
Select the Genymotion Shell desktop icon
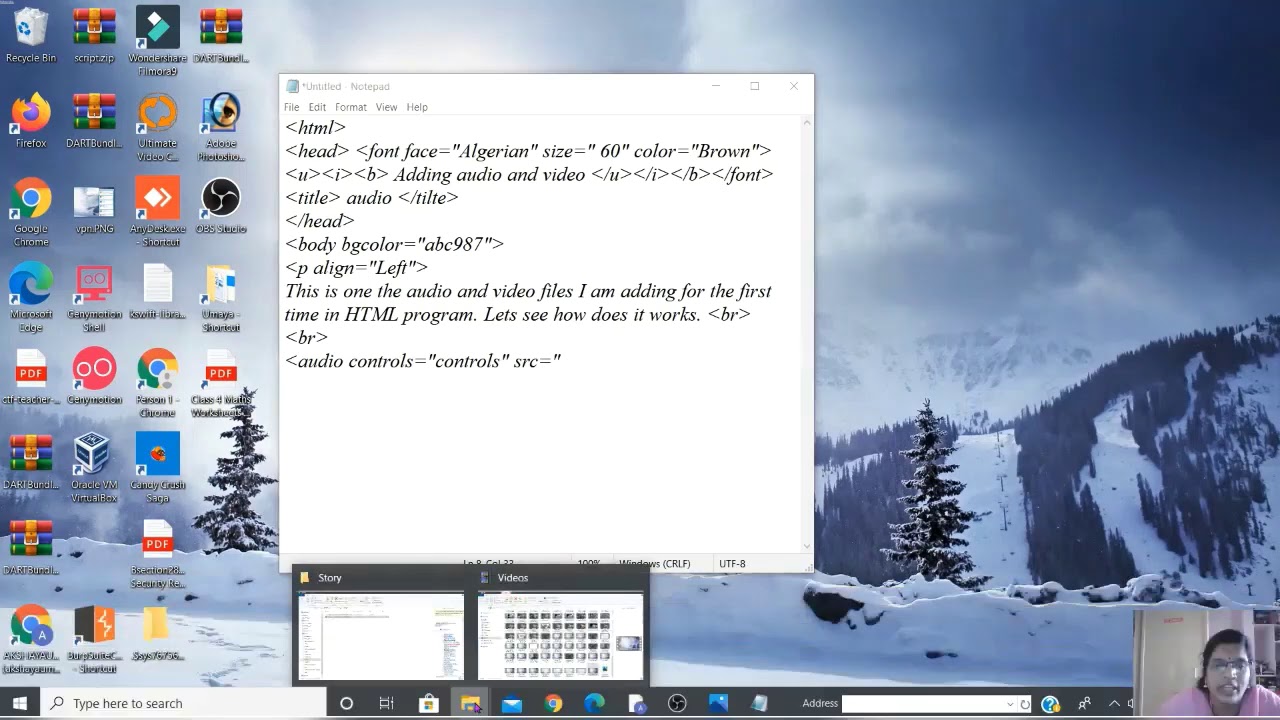[x=94, y=298]
